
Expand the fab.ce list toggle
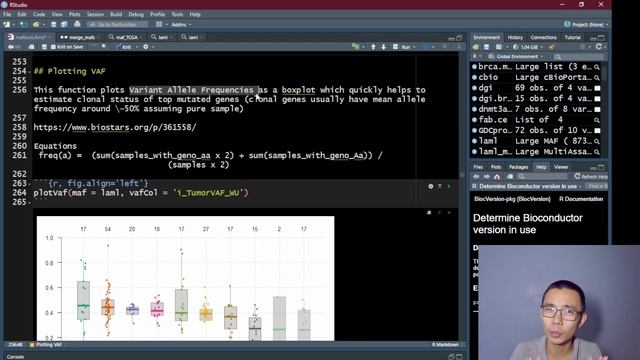474,120
